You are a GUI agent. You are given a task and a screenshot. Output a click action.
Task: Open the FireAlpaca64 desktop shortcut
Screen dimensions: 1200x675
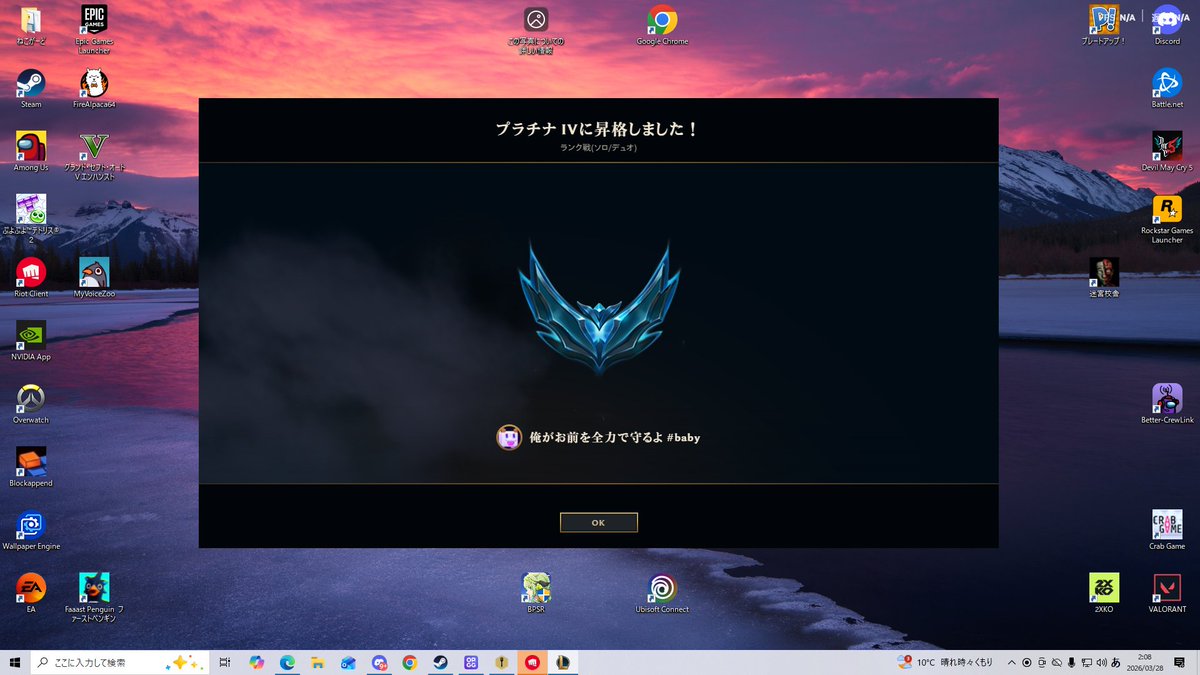94,89
